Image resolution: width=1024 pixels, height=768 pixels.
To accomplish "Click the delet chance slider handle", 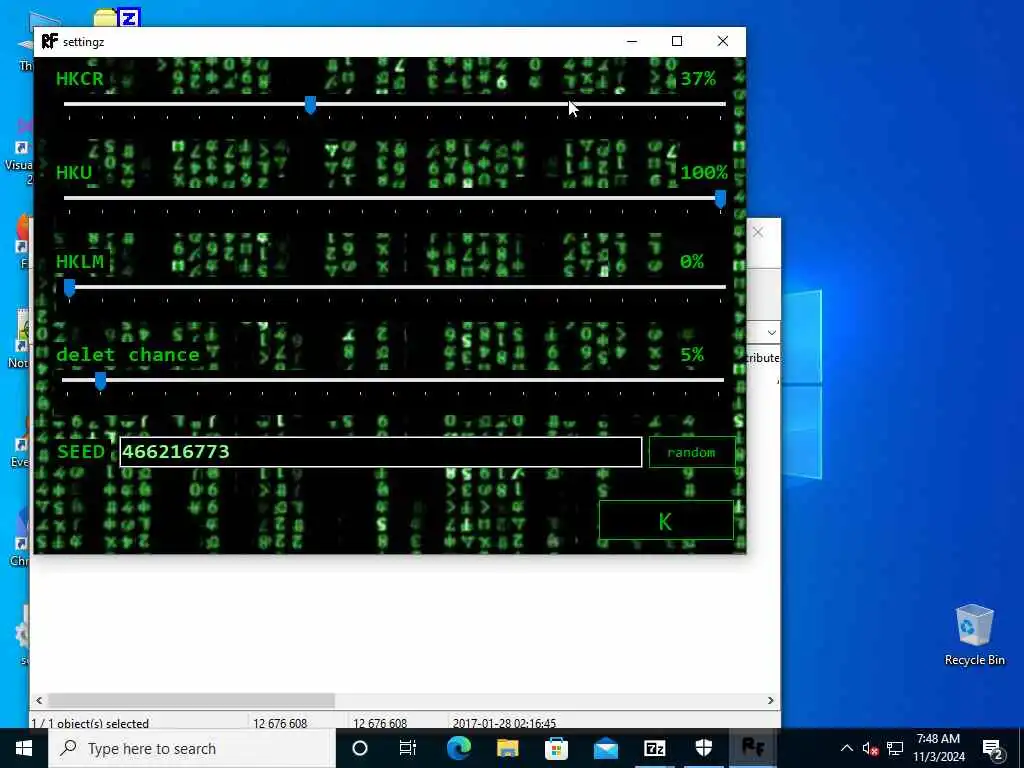I will point(101,381).
